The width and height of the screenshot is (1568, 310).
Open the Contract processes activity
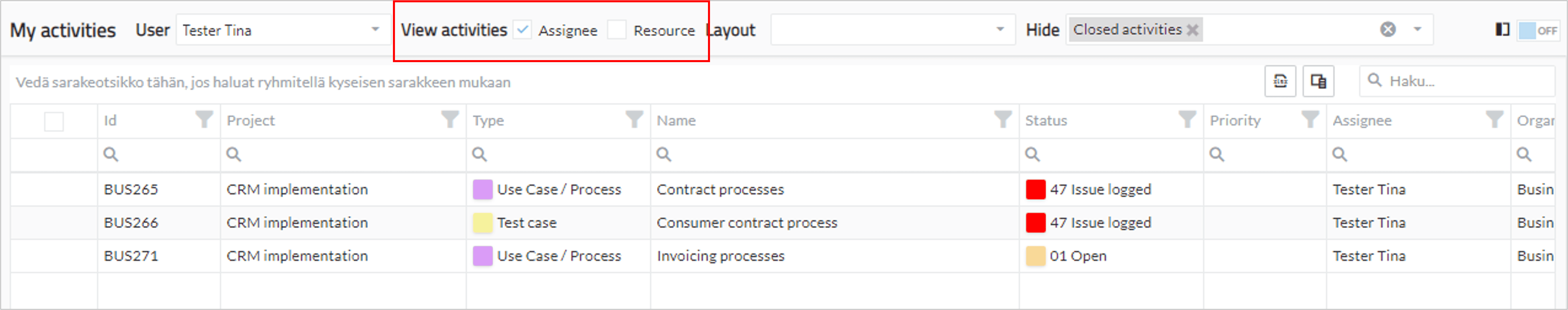point(720,190)
